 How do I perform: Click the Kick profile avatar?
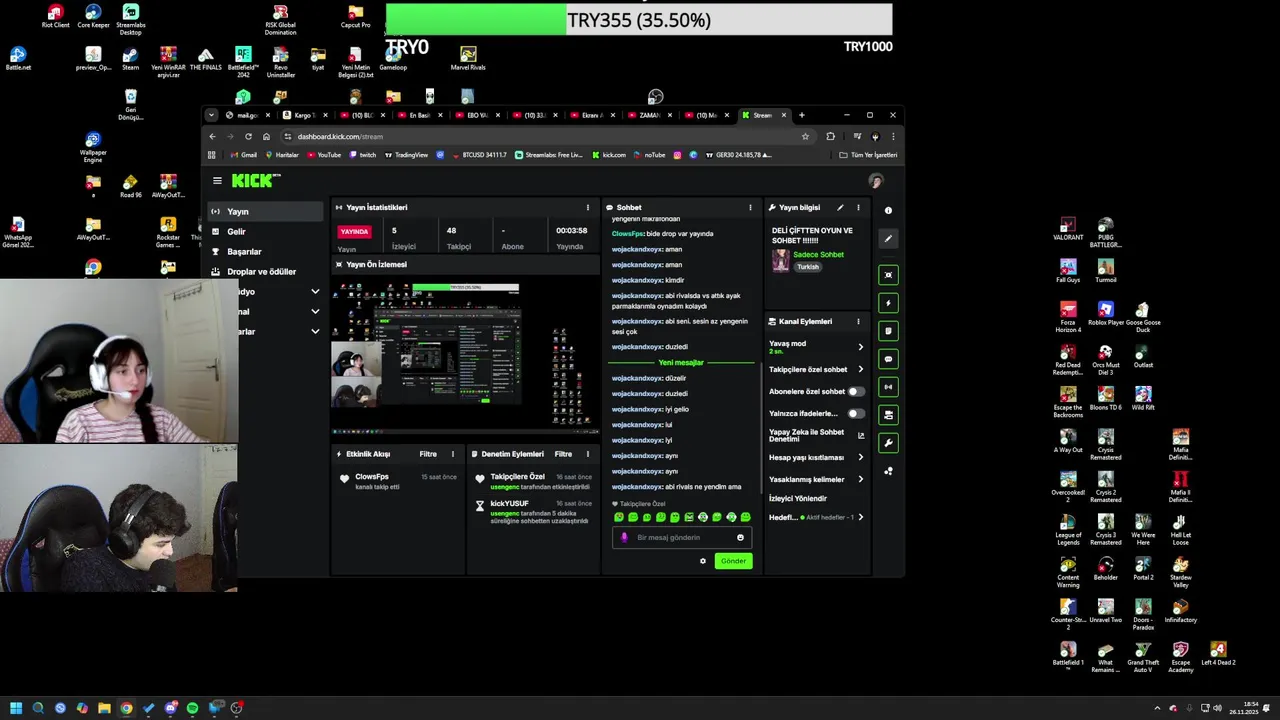(x=876, y=181)
